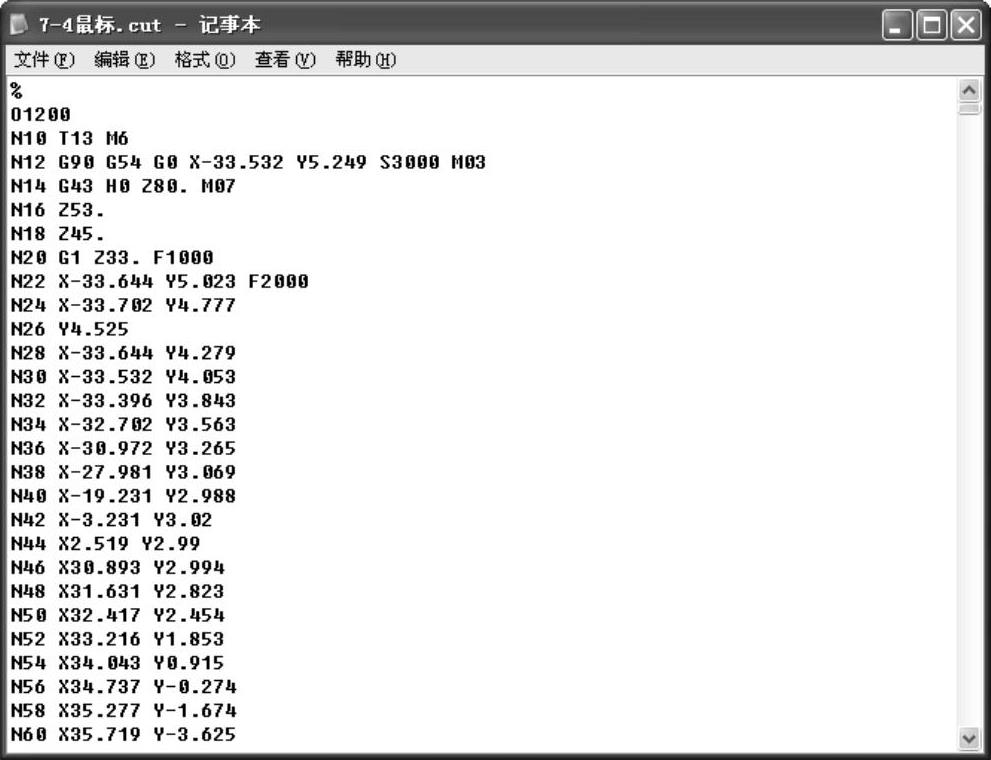The width and height of the screenshot is (991, 760).
Task: Click the N20 G1 Z33. F1000 line
Action: click(112, 258)
